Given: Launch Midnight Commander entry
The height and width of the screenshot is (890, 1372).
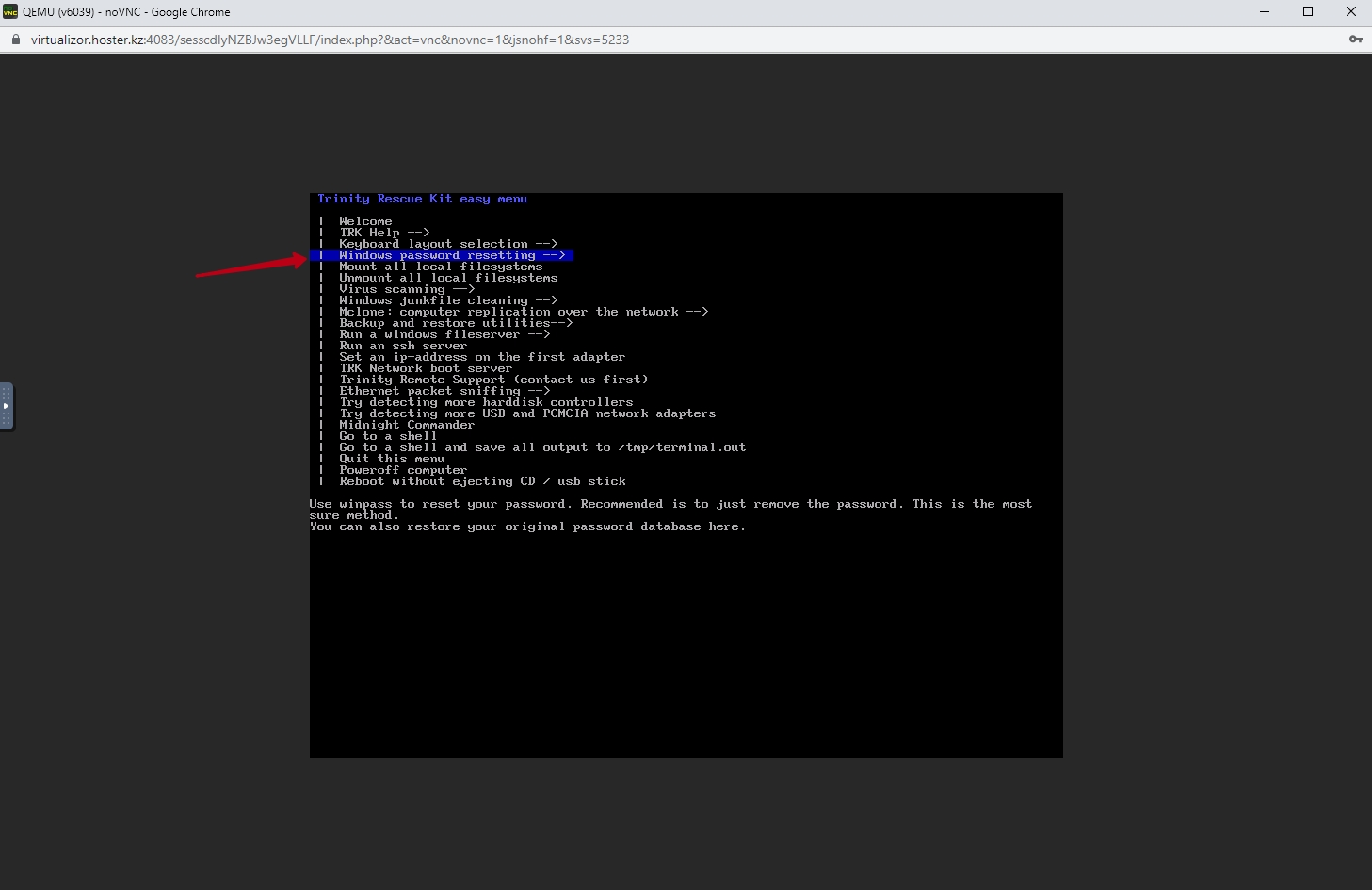Looking at the screenshot, I should pos(407,425).
